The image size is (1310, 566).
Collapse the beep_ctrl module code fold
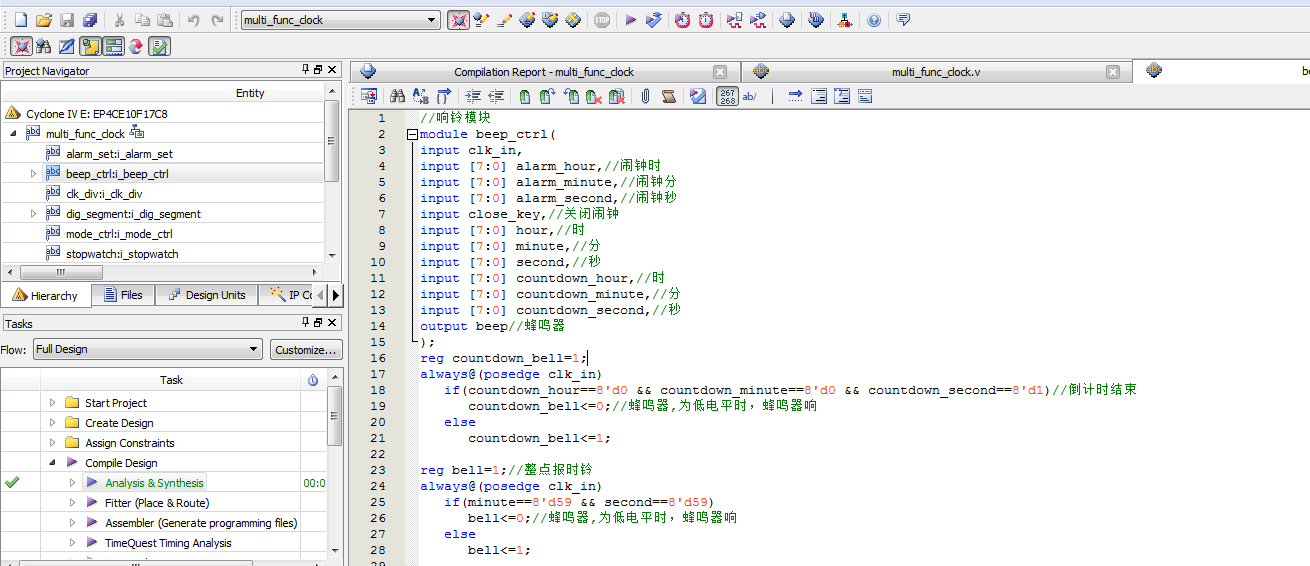411,134
